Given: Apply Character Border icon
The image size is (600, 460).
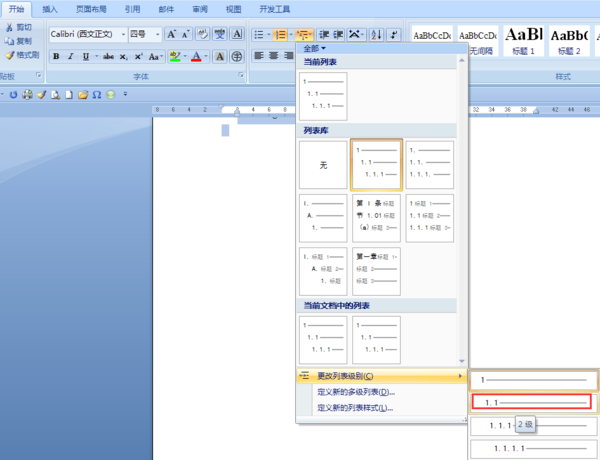Looking at the screenshot, I should [237, 34].
